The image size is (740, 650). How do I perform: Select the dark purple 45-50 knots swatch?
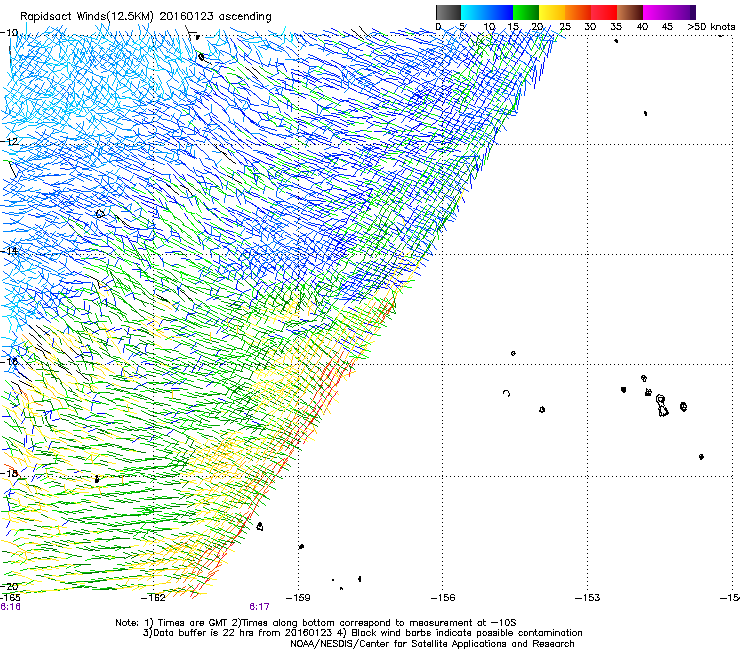click(x=682, y=12)
